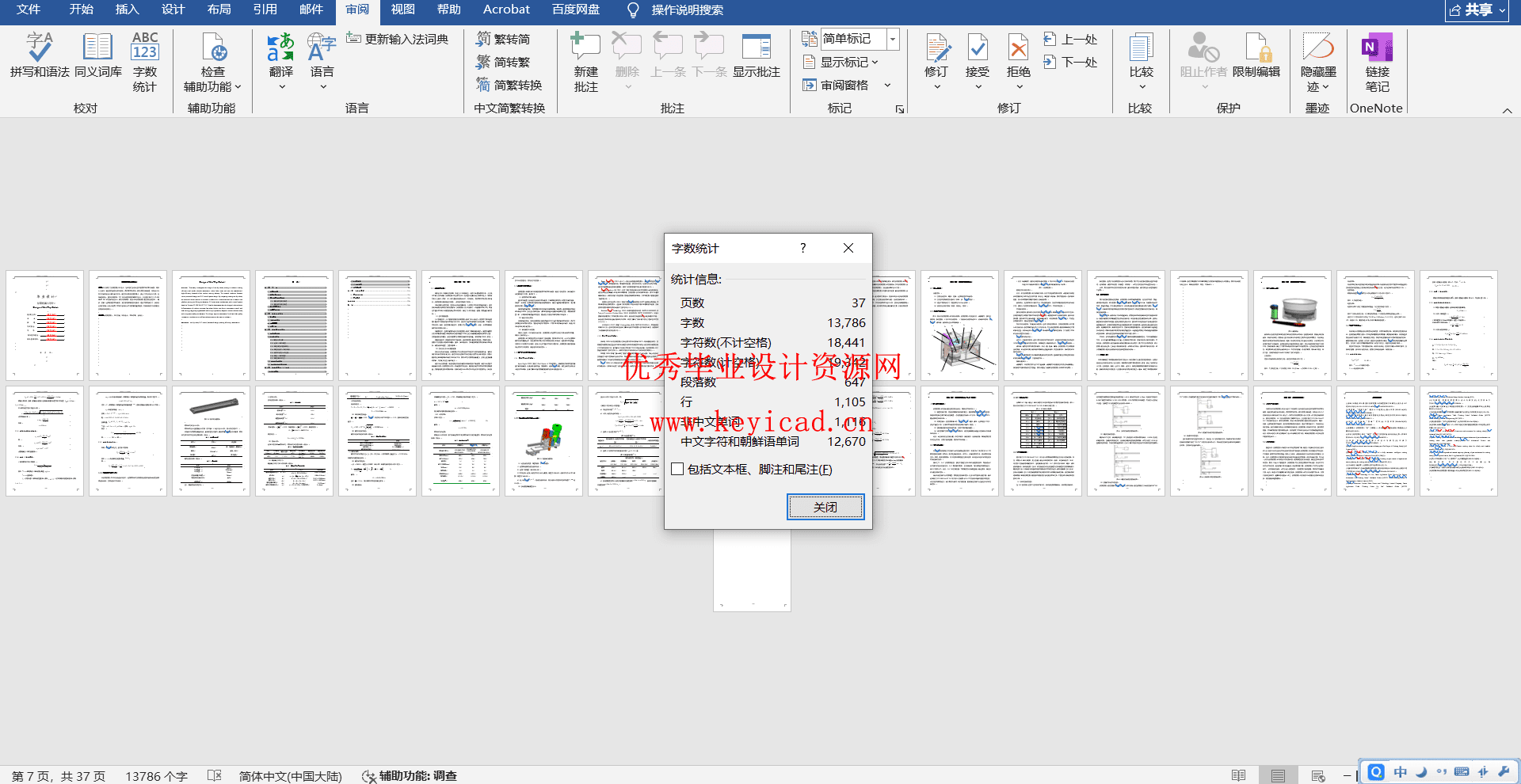This screenshot has width=1521, height=784.
Task: Select the page thumbnail containing a dark table
Action: pos(1043,441)
